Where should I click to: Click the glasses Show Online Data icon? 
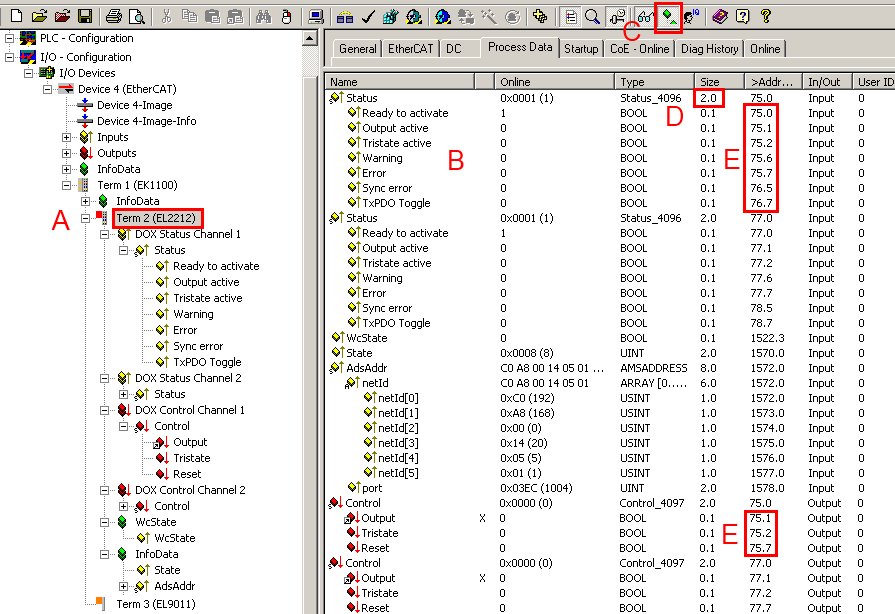[645, 17]
